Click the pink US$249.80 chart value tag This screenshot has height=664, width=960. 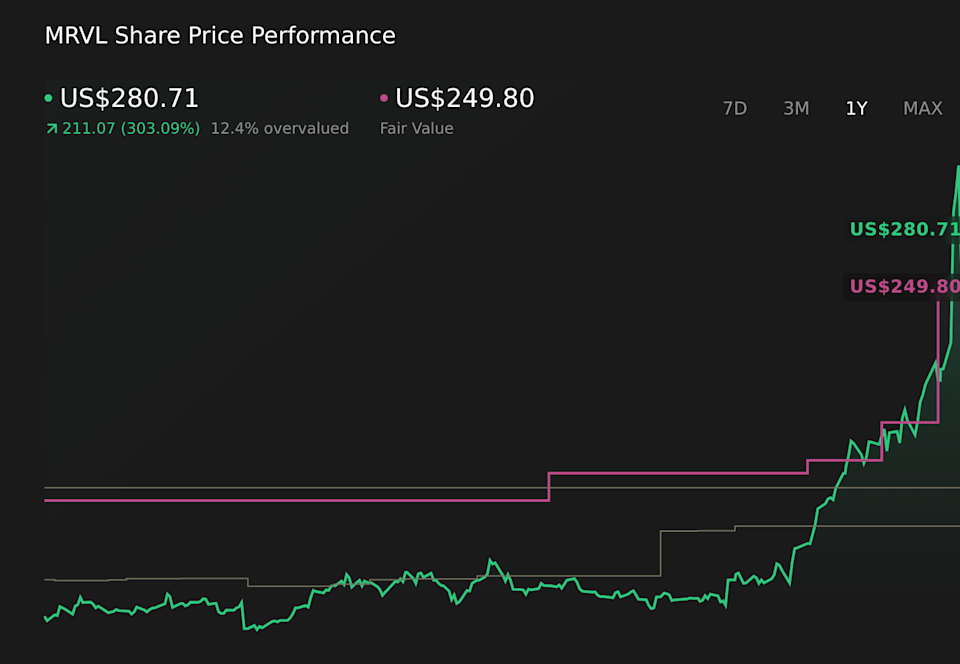click(904, 286)
